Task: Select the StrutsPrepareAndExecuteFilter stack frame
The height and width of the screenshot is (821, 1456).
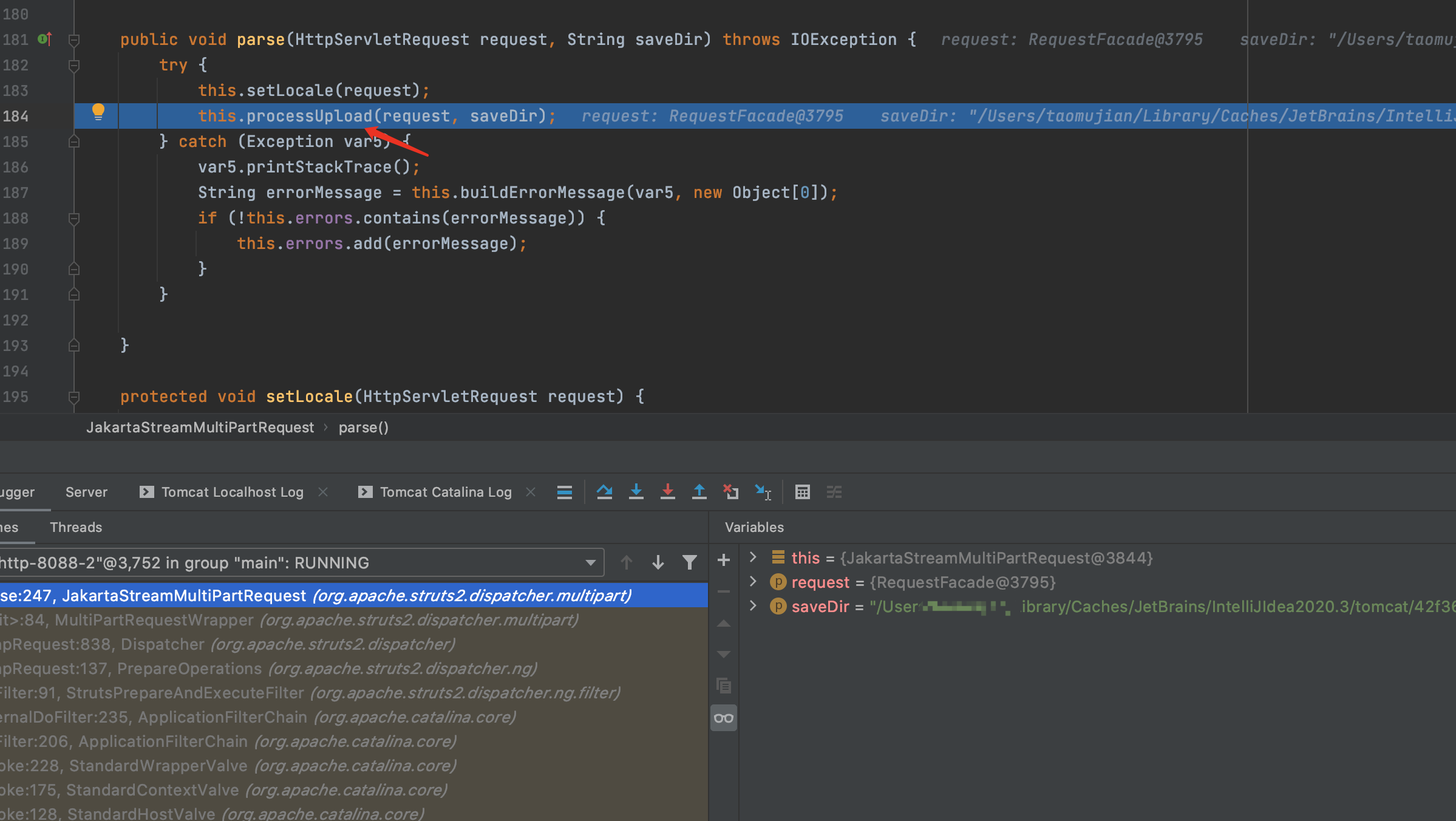Action: point(353,692)
